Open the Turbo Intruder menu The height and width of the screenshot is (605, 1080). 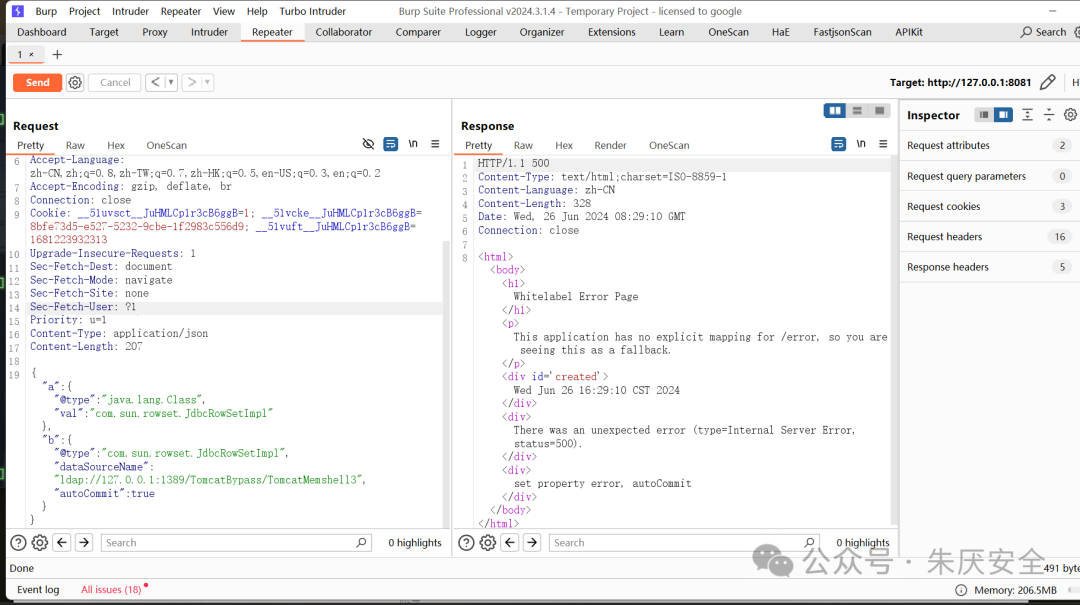313,11
